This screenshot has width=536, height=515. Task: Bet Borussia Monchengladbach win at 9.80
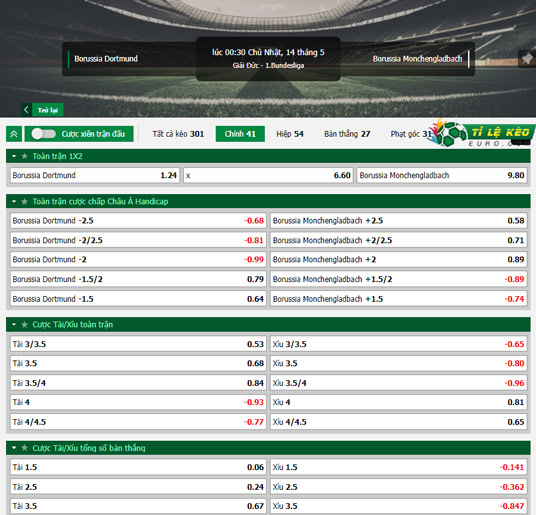(442, 175)
